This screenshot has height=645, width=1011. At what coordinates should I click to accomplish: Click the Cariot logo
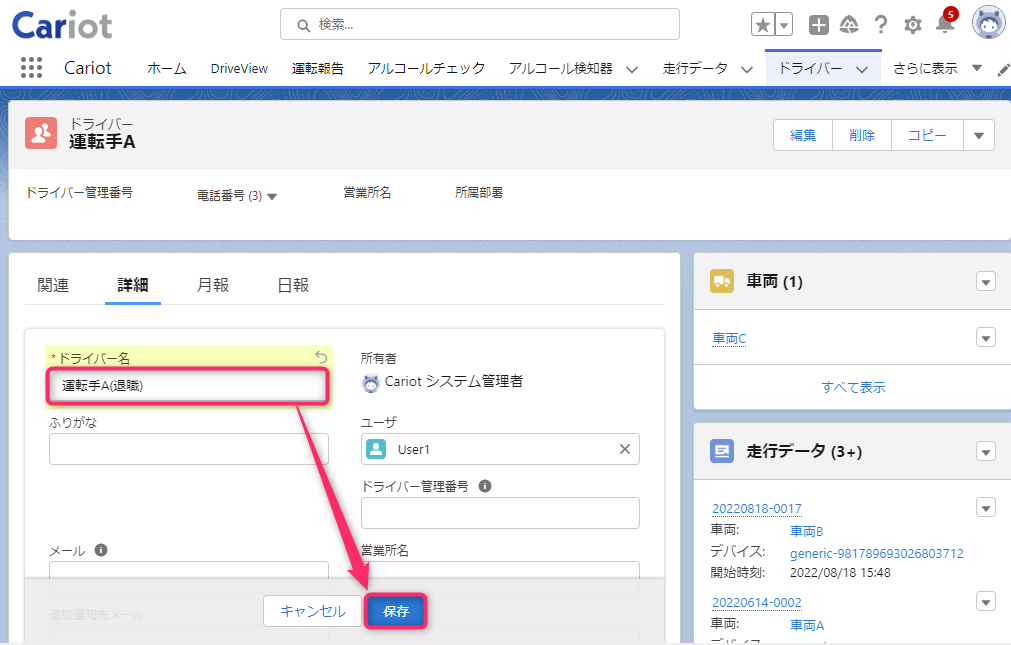(62, 26)
